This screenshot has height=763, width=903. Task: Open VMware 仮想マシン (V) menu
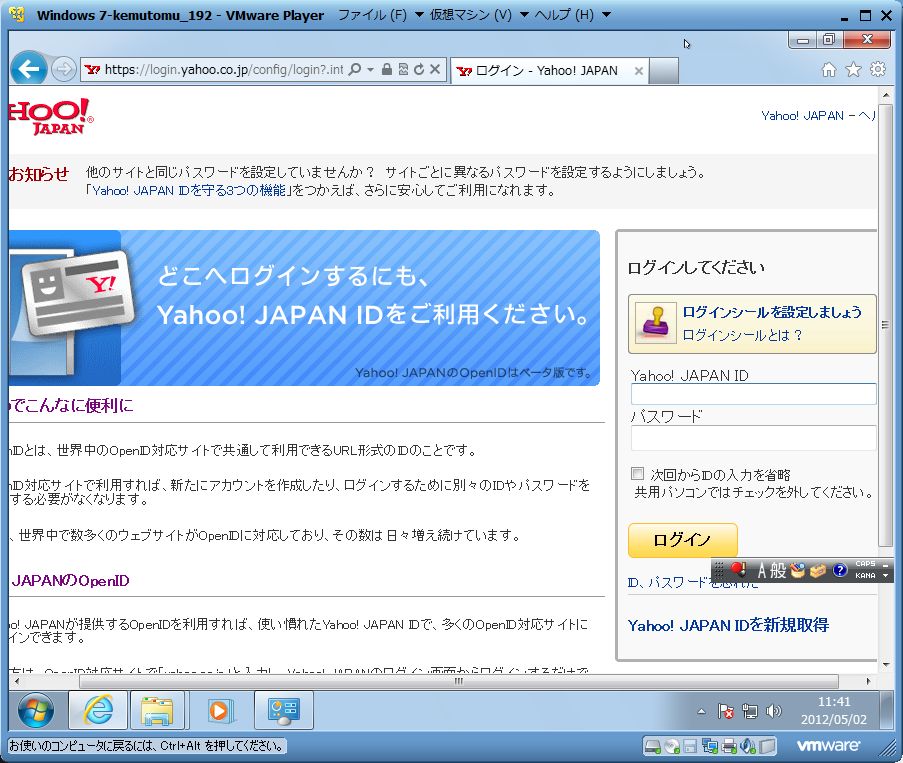click(x=479, y=14)
